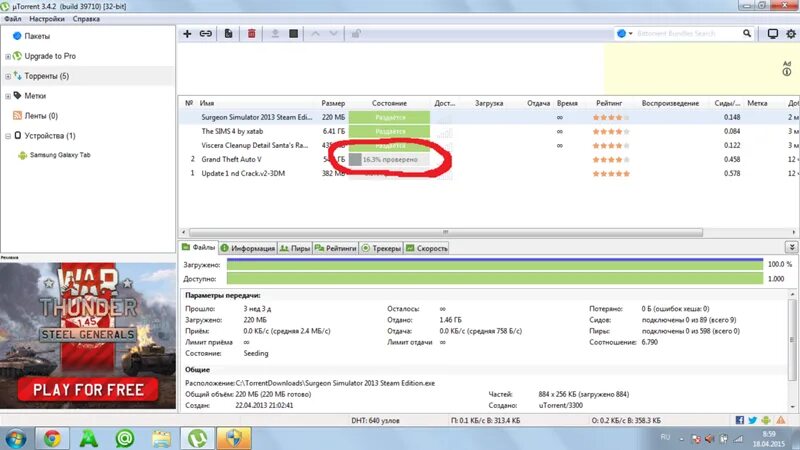
Task: Select Grand Theft Auto V torrent
Action: point(231,159)
